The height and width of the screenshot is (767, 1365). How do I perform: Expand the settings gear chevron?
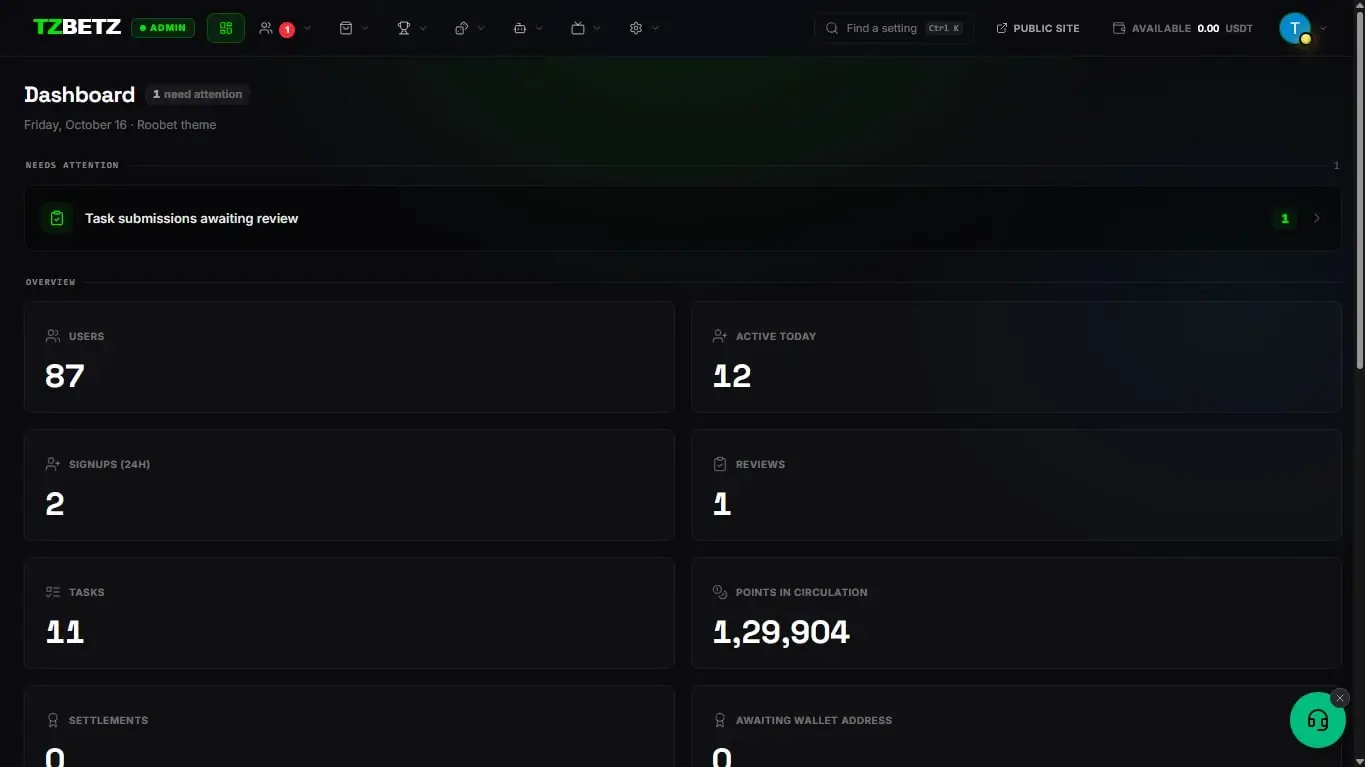655,28
